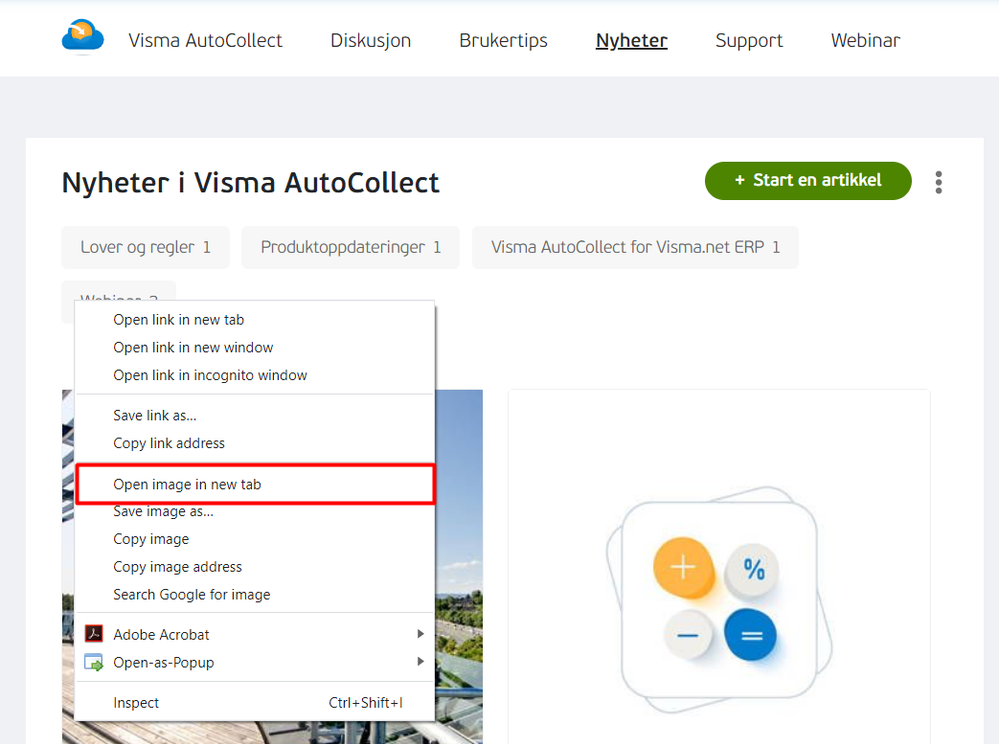Go to the Diskusjon section
The width and height of the screenshot is (999, 744).
point(370,40)
